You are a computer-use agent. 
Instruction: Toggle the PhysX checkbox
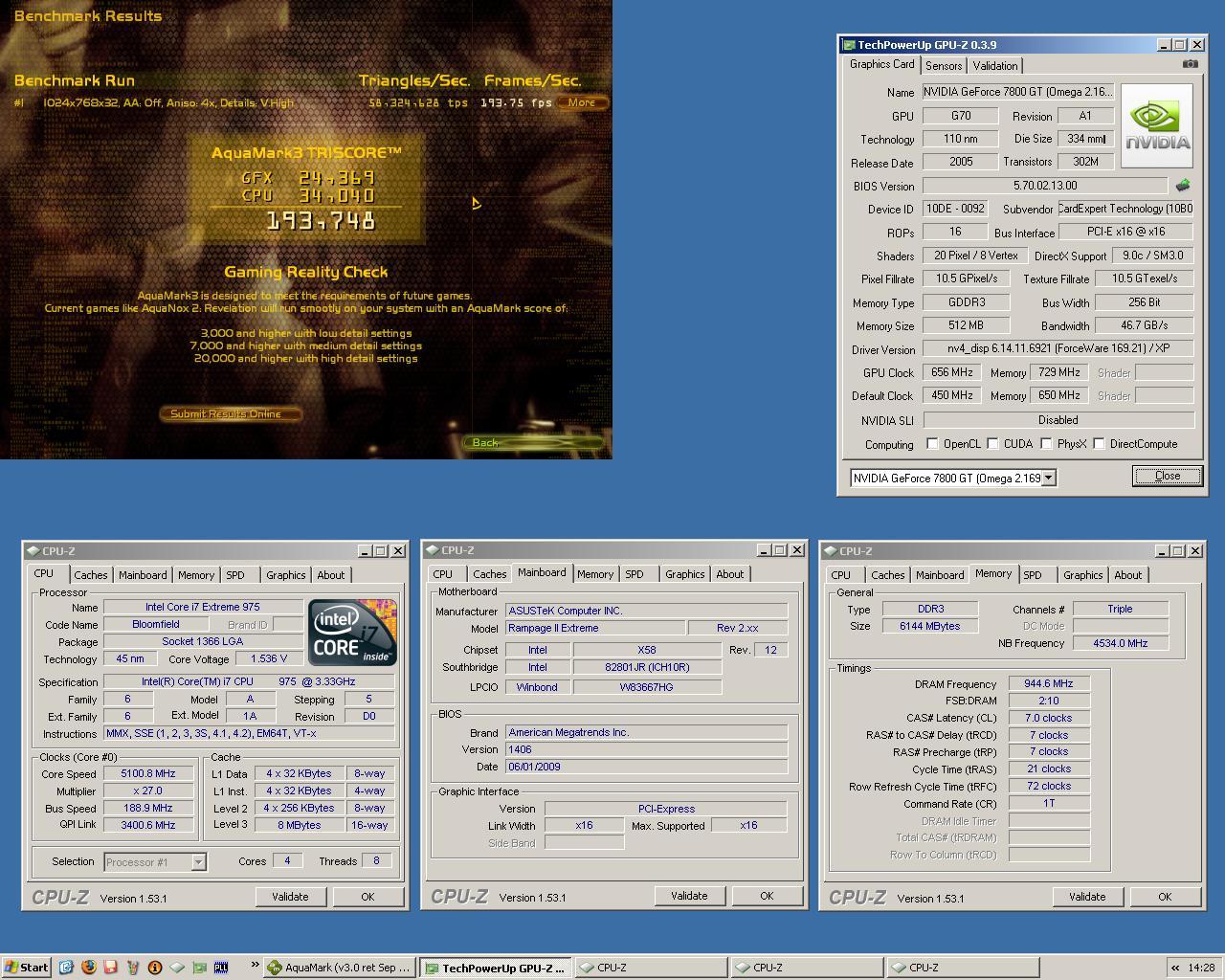1047,443
